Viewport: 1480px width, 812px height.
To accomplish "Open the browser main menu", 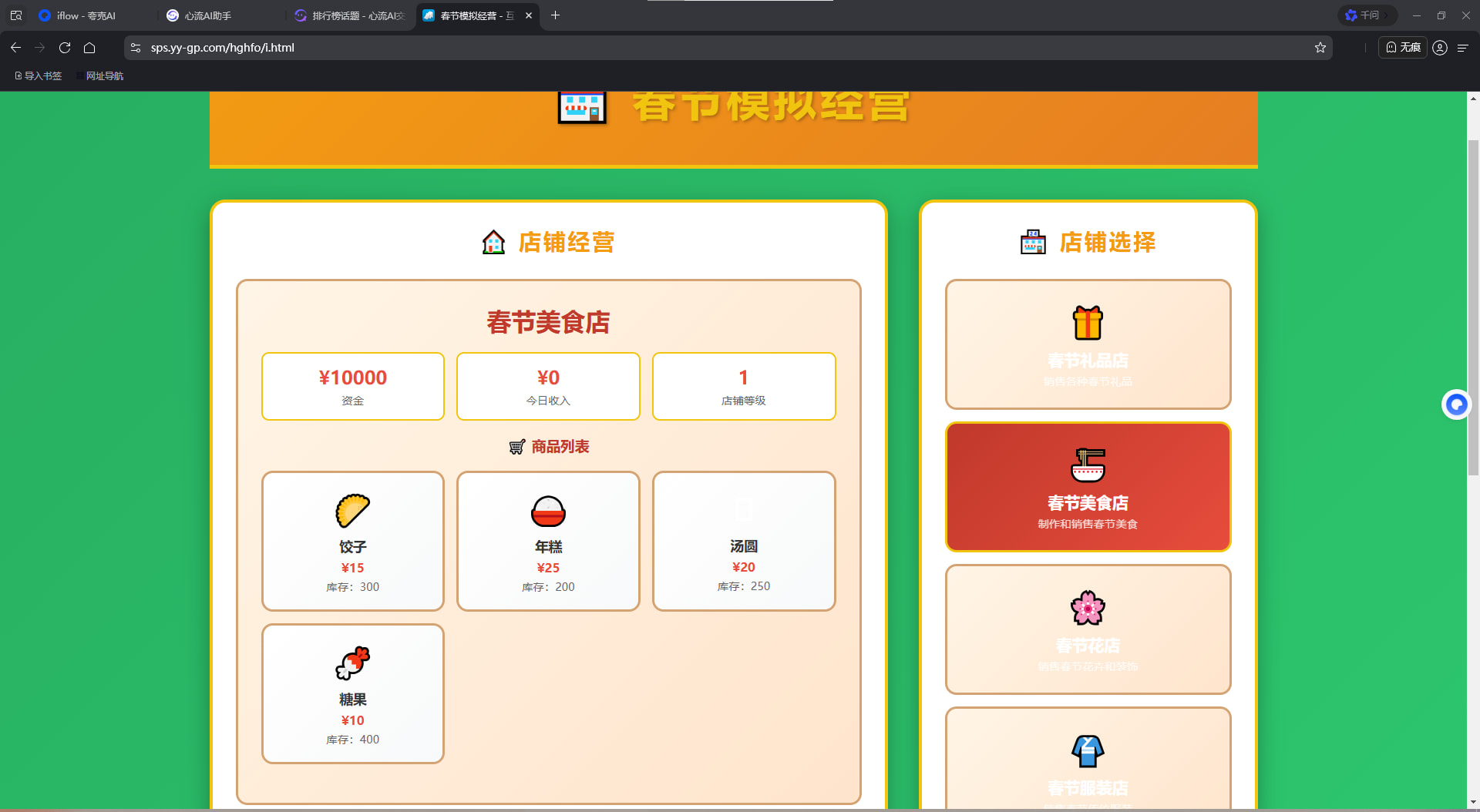I will click(1462, 48).
